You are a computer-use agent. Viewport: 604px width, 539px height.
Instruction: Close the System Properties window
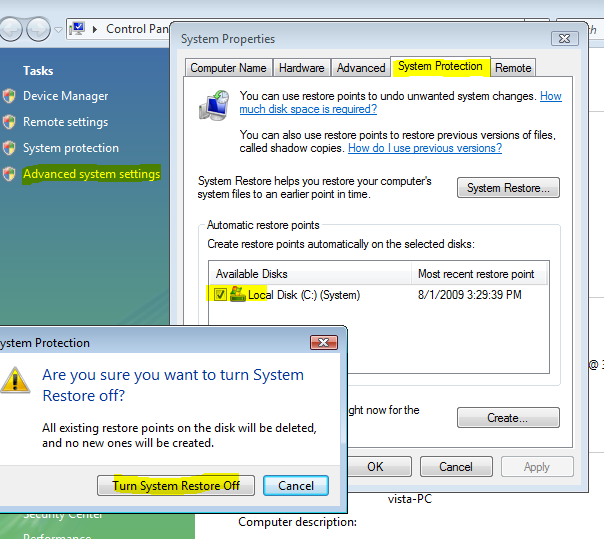(565, 39)
